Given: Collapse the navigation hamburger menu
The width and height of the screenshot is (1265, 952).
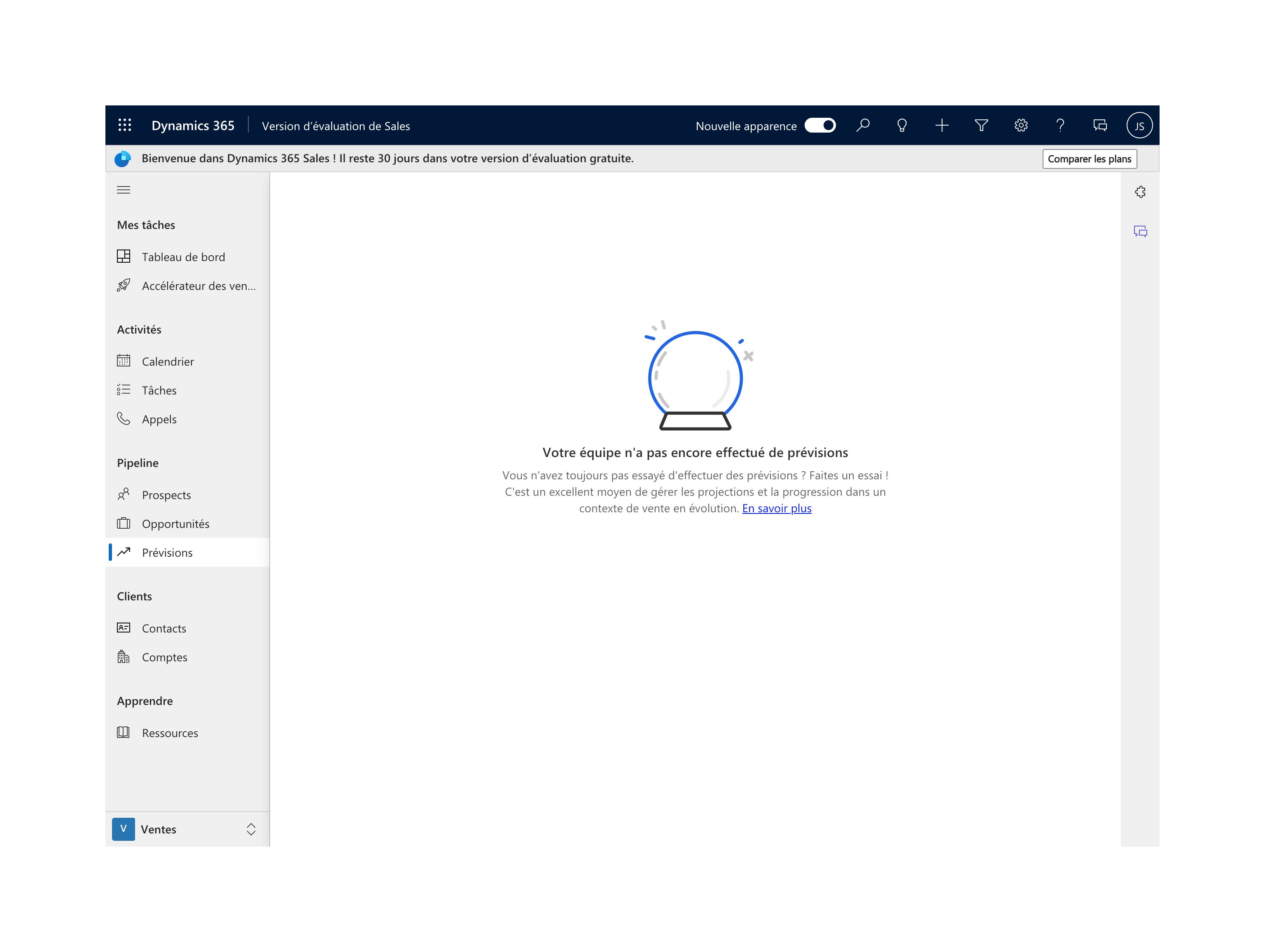Looking at the screenshot, I should point(124,190).
